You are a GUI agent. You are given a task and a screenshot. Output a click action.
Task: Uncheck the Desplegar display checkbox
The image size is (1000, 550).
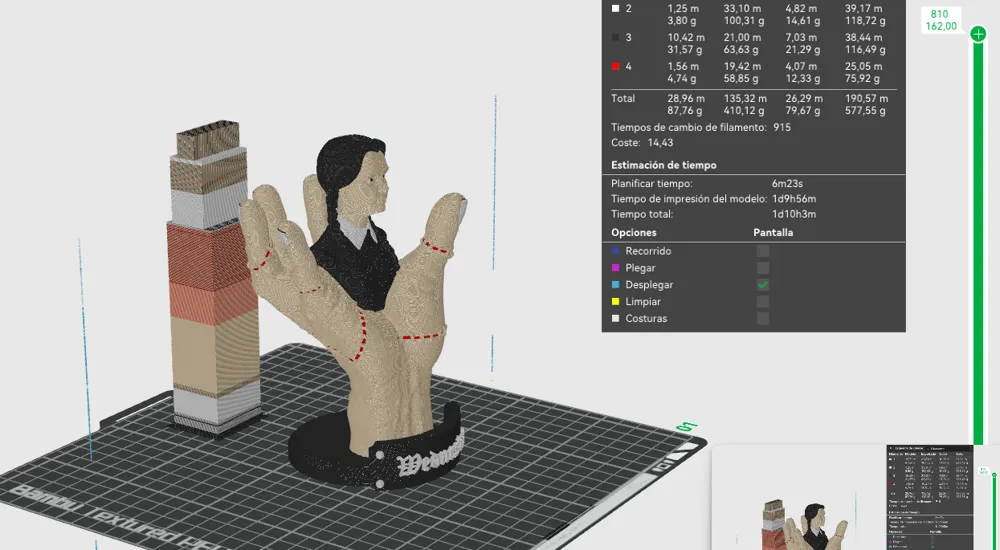click(763, 285)
